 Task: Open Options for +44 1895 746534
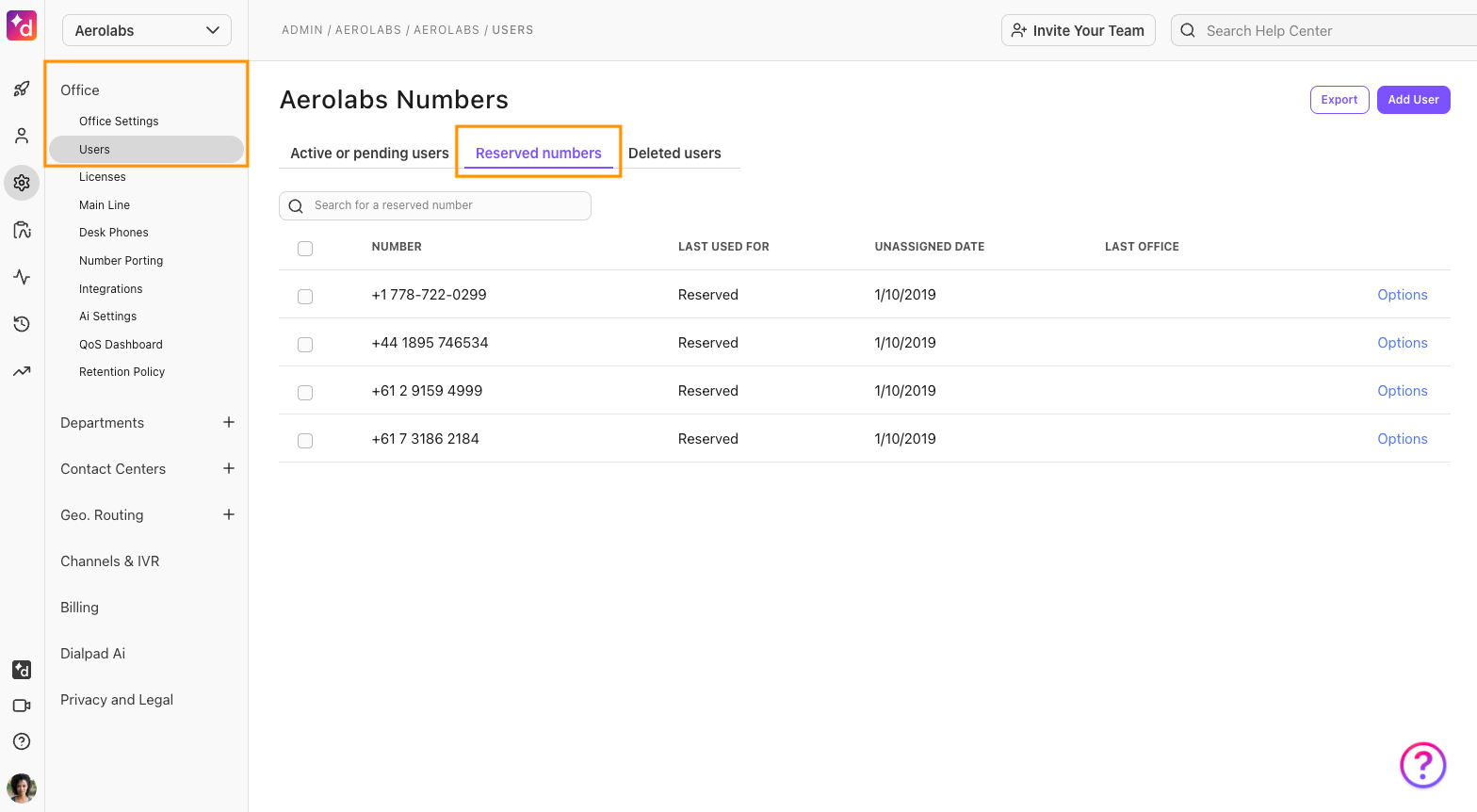[1403, 343]
